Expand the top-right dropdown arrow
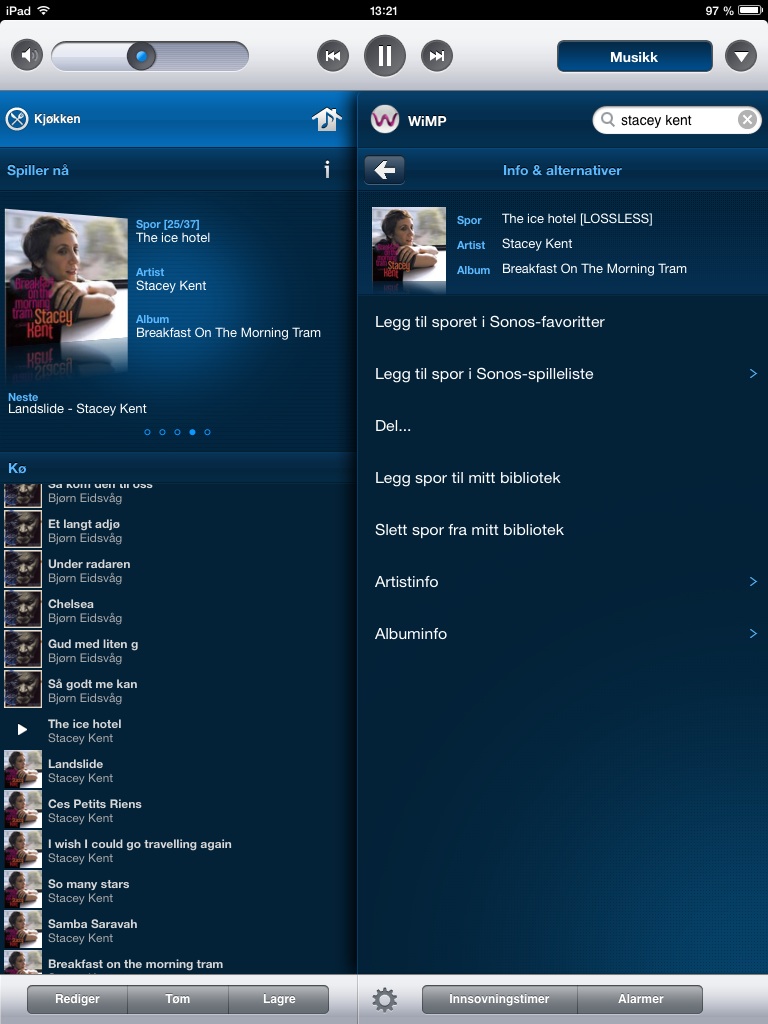This screenshot has width=768, height=1024. pyautogui.click(x=741, y=57)
